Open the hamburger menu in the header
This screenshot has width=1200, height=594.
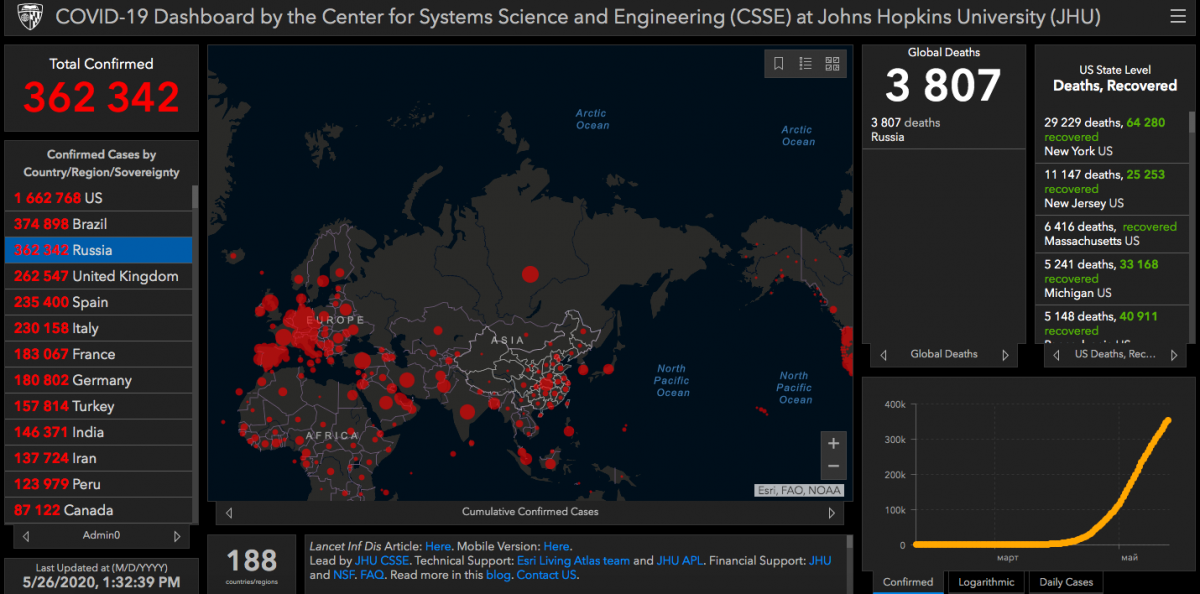click(1177, 17)
